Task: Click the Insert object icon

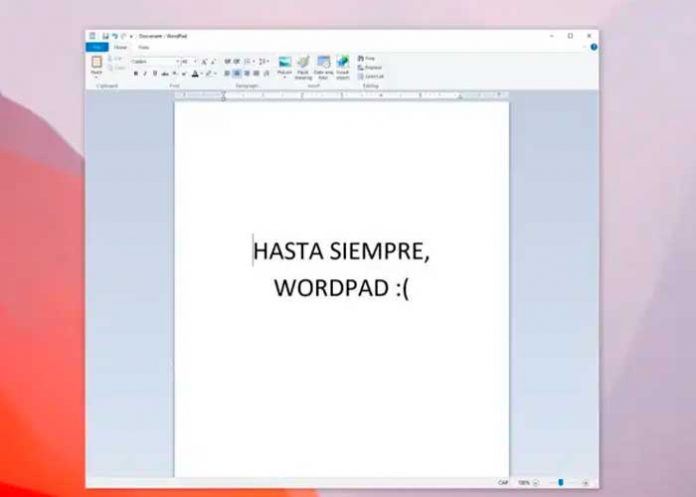Action: (343, 65)
